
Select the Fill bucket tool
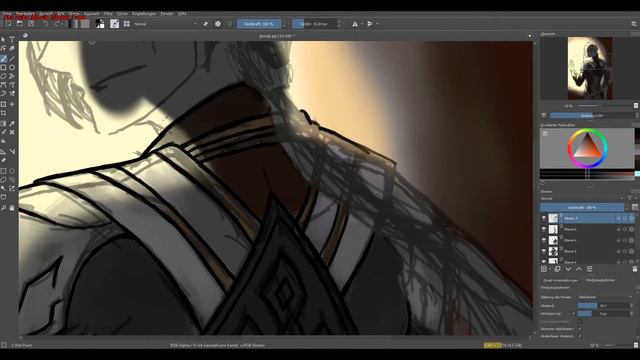point(3,141)
